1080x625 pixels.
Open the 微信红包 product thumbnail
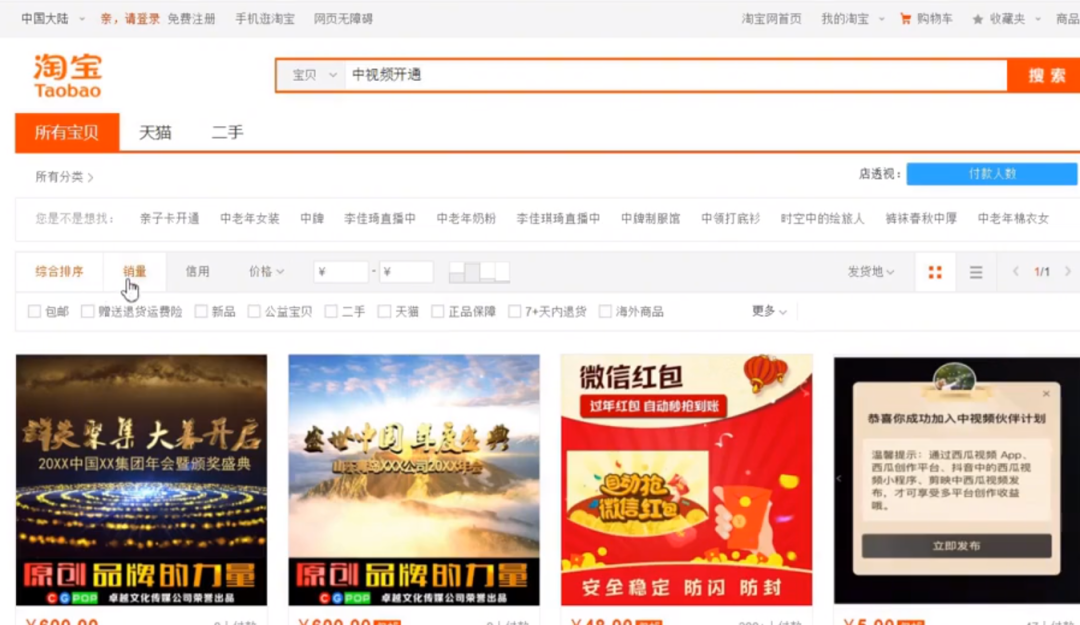tap(687, 480)
